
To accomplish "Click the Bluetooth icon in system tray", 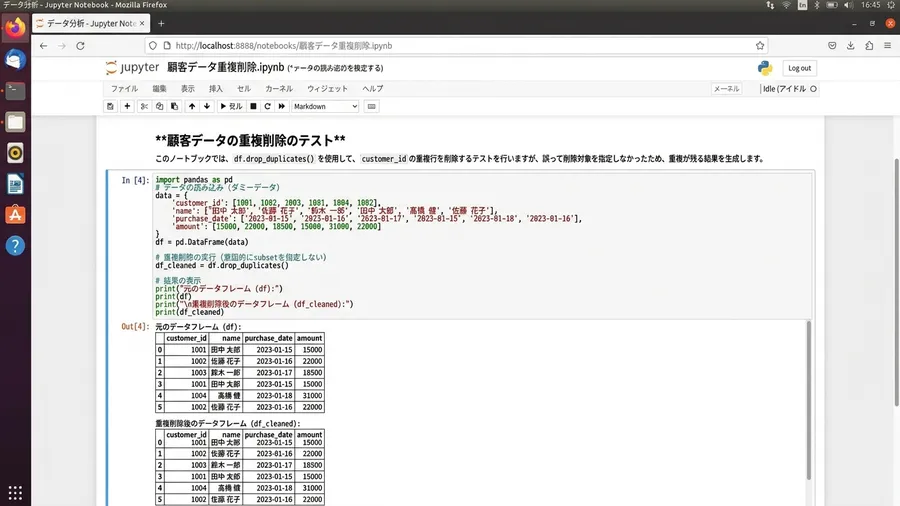I will pos(817,5).
